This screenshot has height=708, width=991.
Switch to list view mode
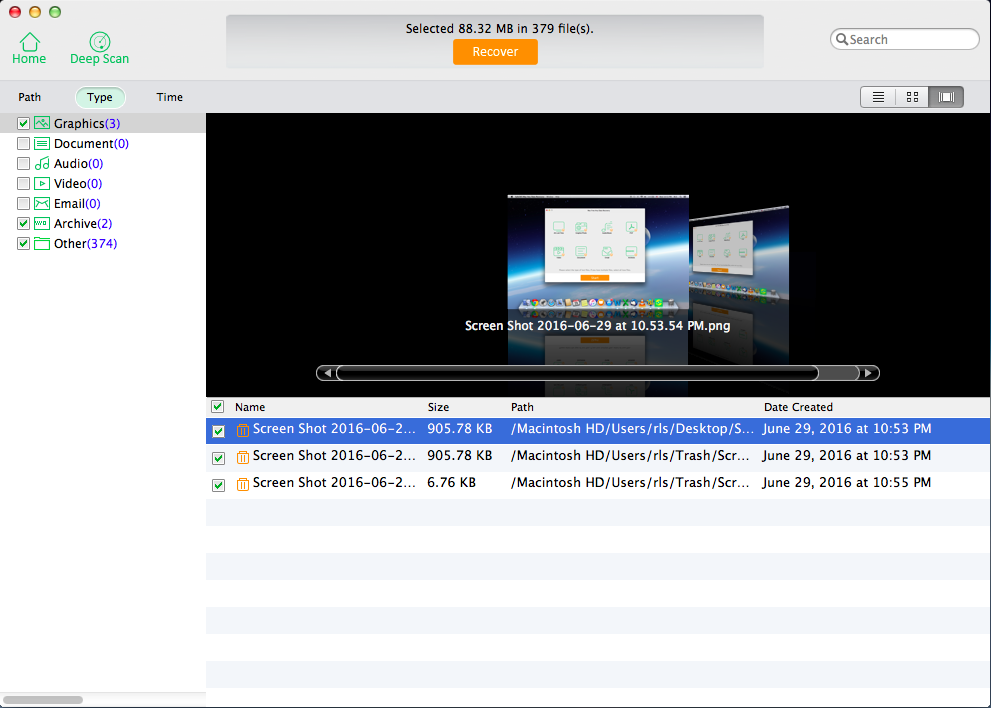click(878, 97)
